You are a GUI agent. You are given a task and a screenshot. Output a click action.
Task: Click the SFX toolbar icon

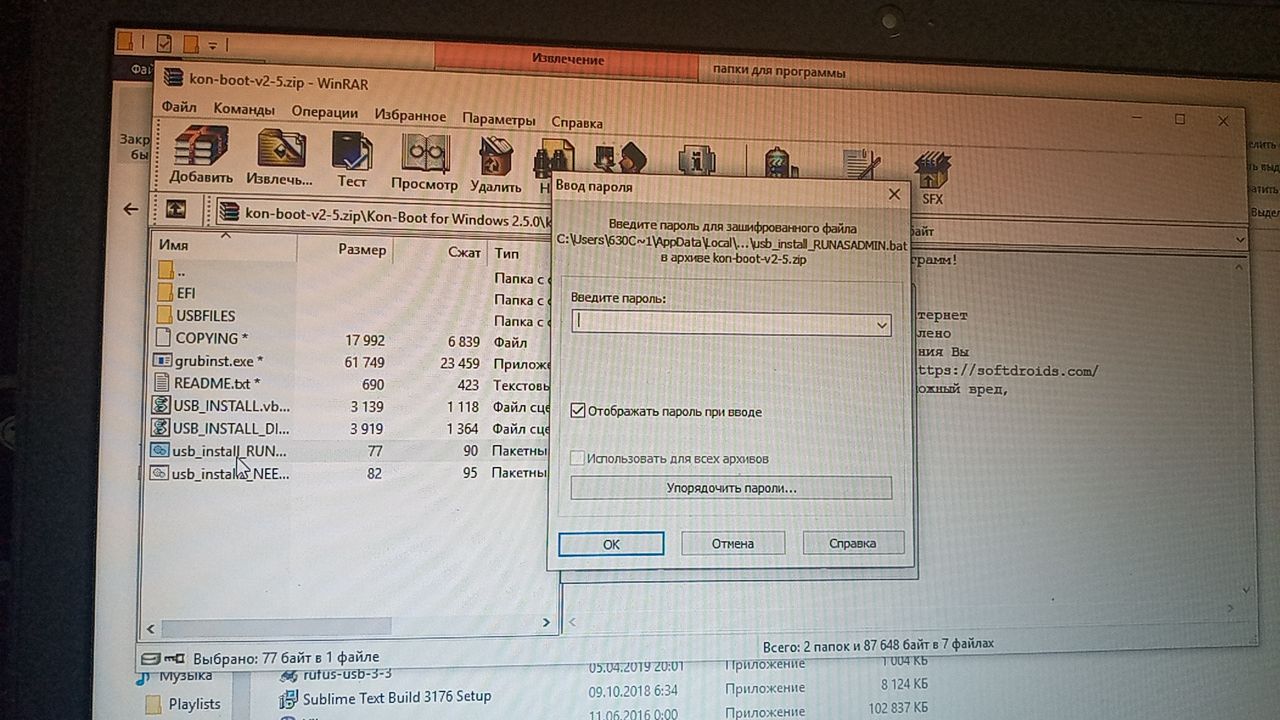pyautogui.click(x=932, y=178)
